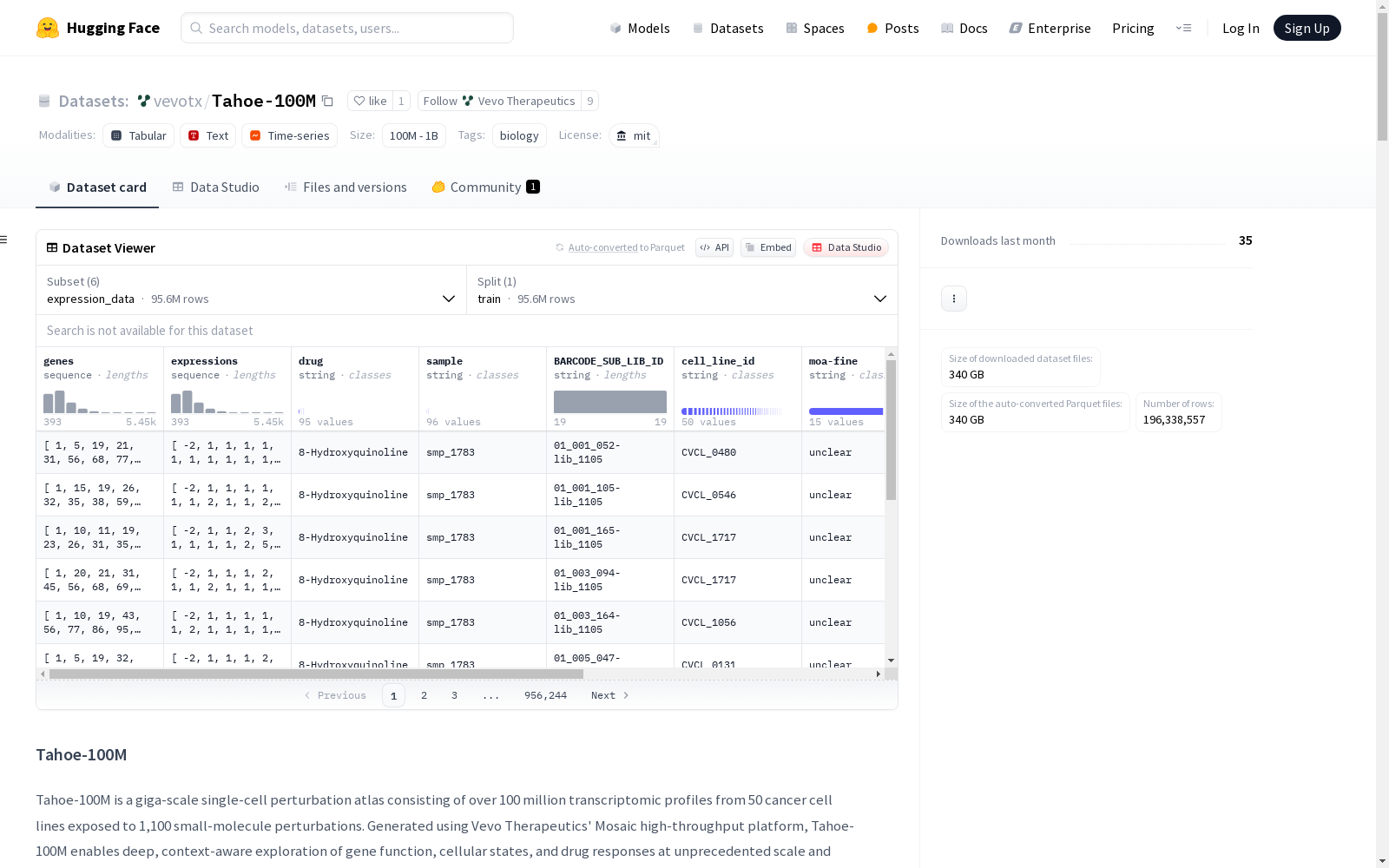Switch to the Data Studio tab
Screen dimensions: 1389x868
(x=215, y=187)
